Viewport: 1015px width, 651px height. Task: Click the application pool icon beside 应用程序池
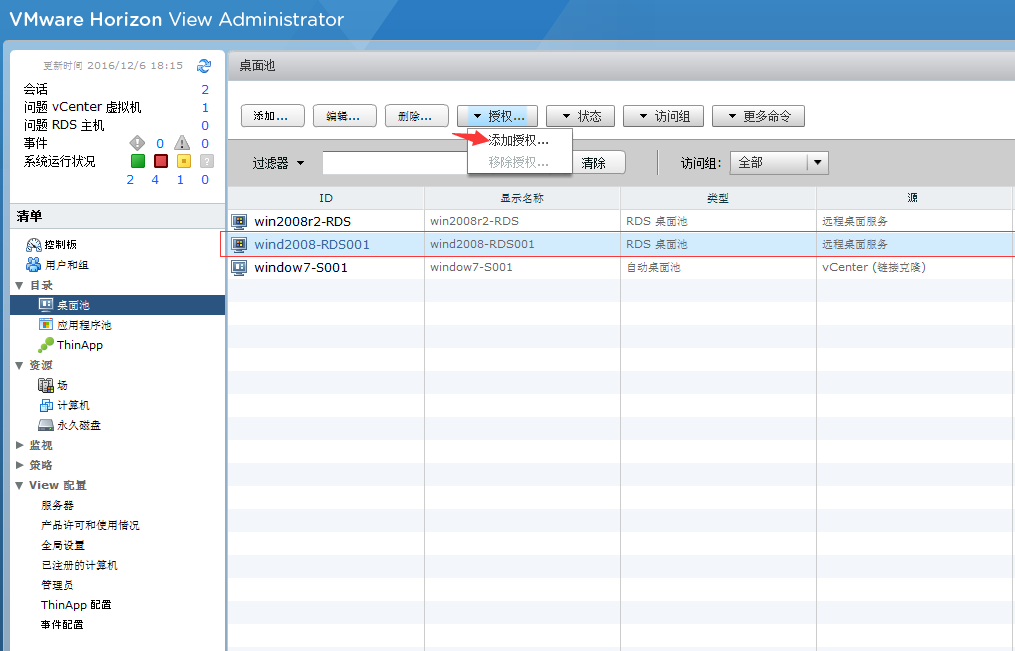click(x=46, y=325)
